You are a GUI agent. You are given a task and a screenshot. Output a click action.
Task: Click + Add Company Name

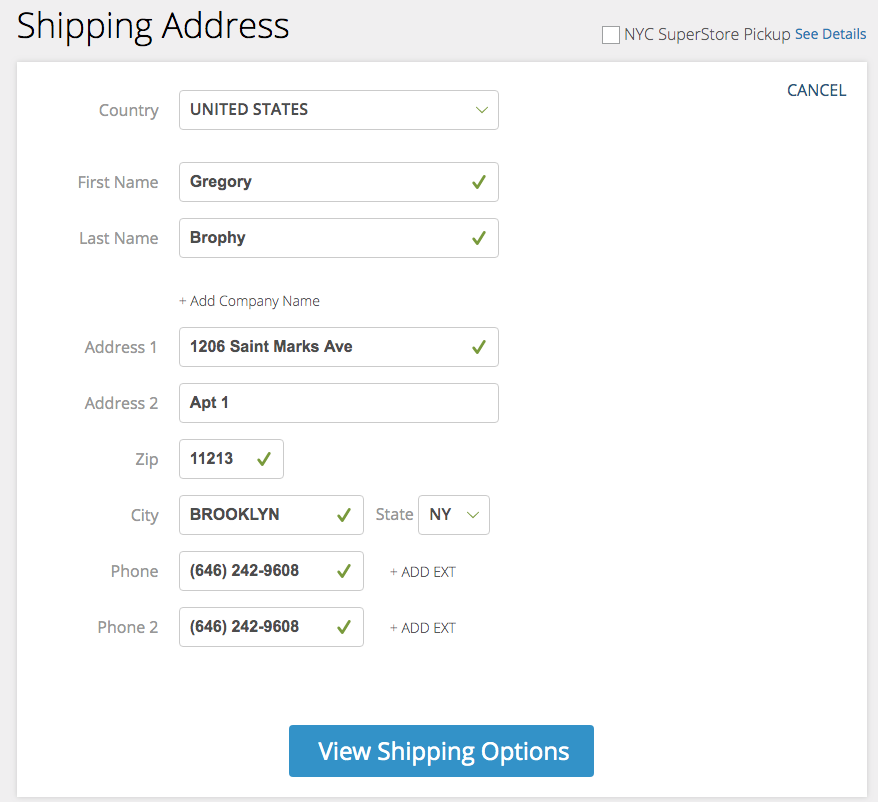249,301
